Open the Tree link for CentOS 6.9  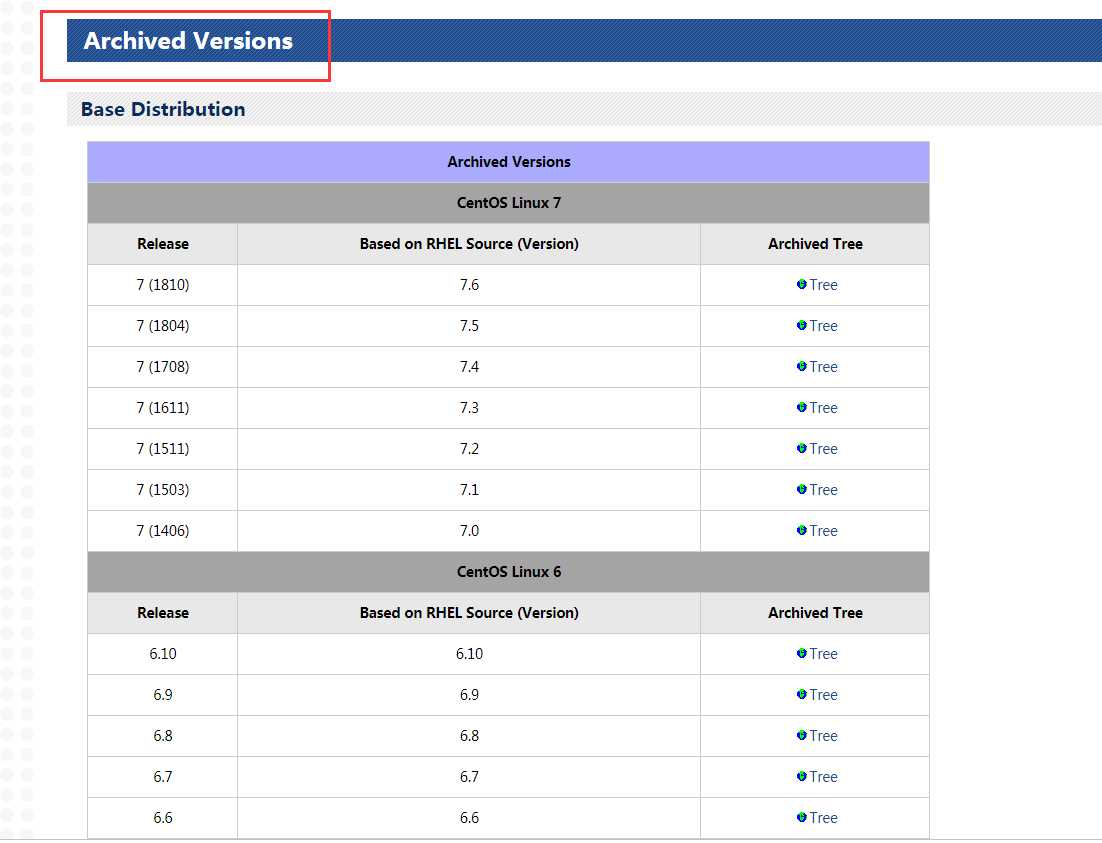coord(823,695)
